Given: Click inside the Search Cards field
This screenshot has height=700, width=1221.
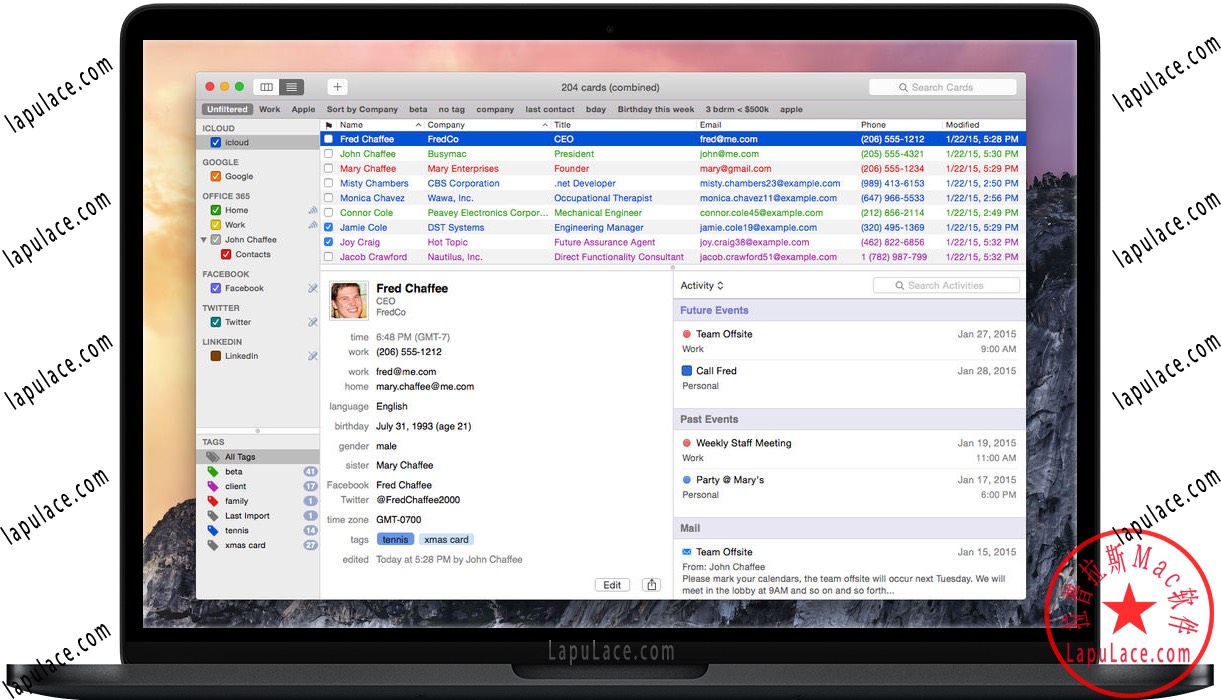Looking at the screenshot, I should point(942,87).
